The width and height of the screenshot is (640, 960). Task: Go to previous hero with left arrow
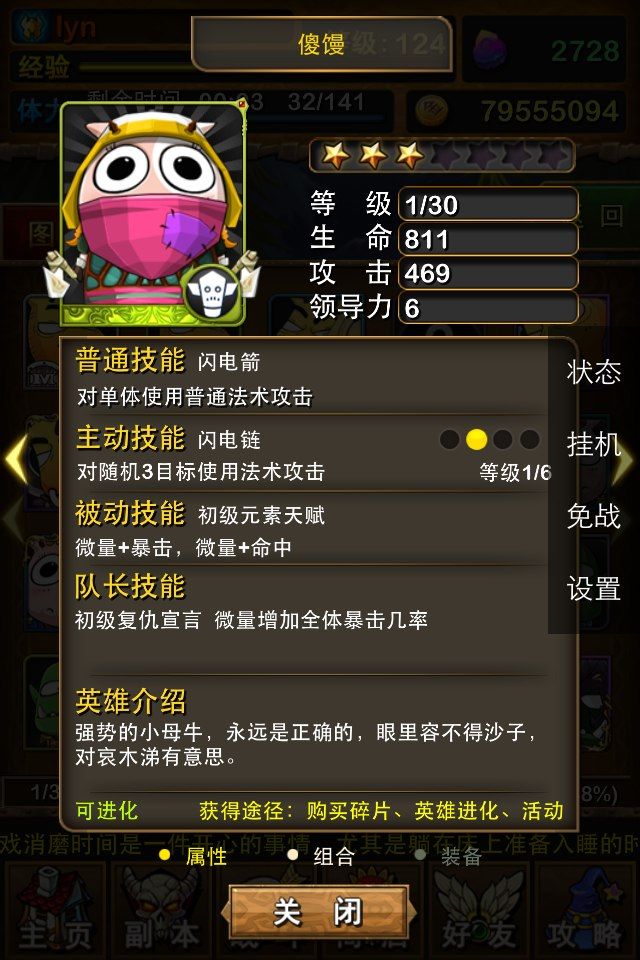(x=15, y=458)
